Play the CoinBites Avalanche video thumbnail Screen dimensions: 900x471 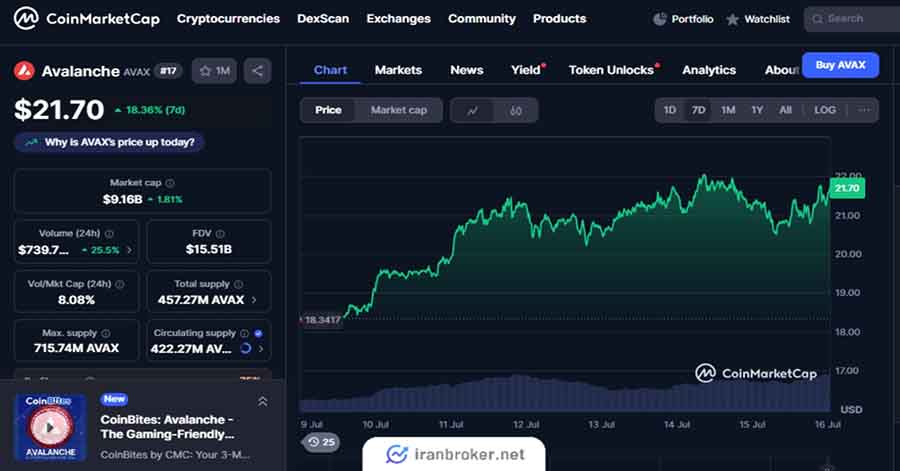[x=51, y=427]
